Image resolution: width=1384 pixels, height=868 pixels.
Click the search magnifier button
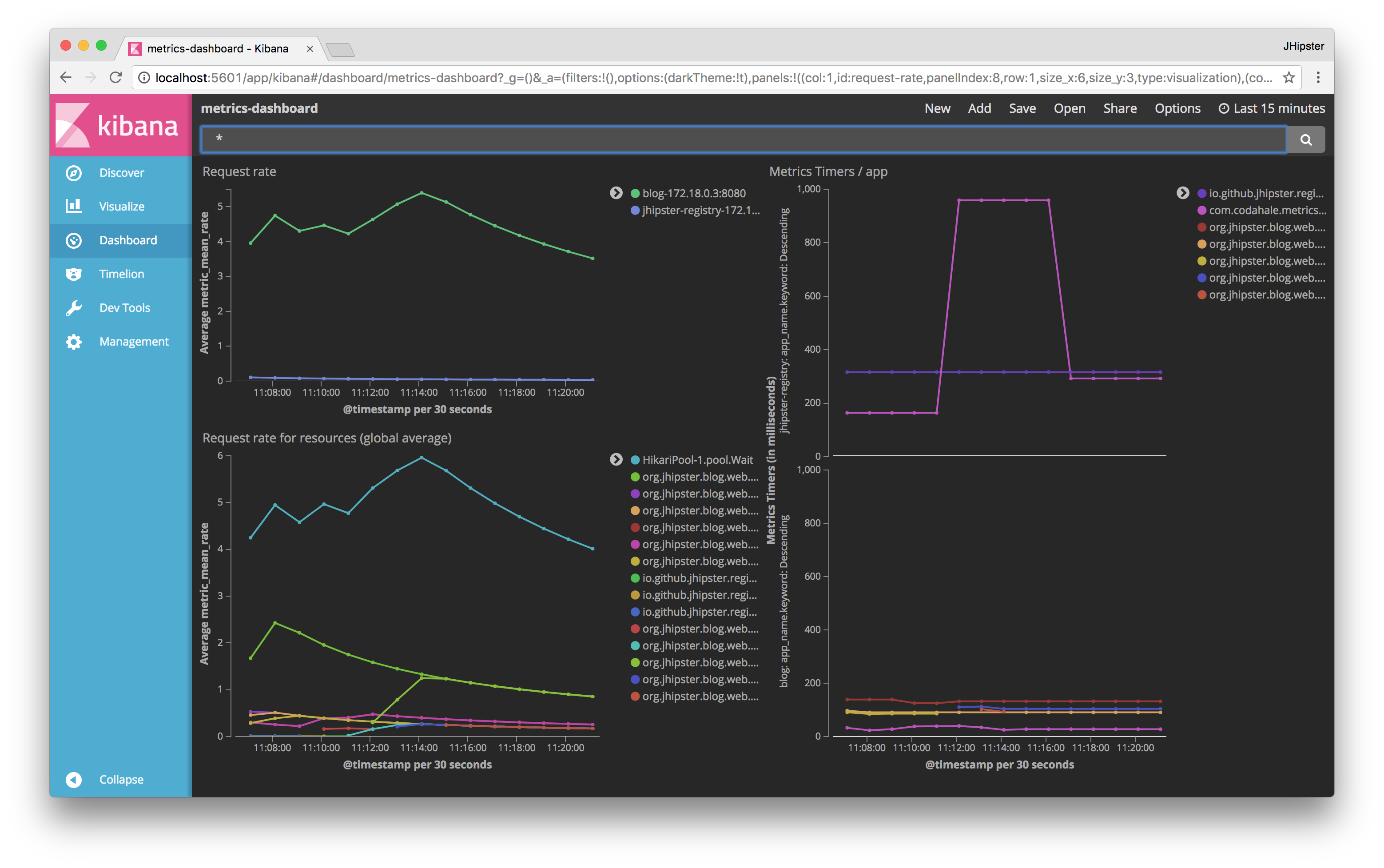(x=1305, y=139)
